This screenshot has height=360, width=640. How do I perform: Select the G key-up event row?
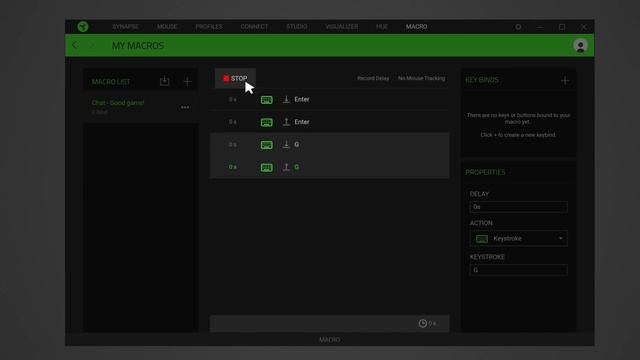tap(330, 167)
